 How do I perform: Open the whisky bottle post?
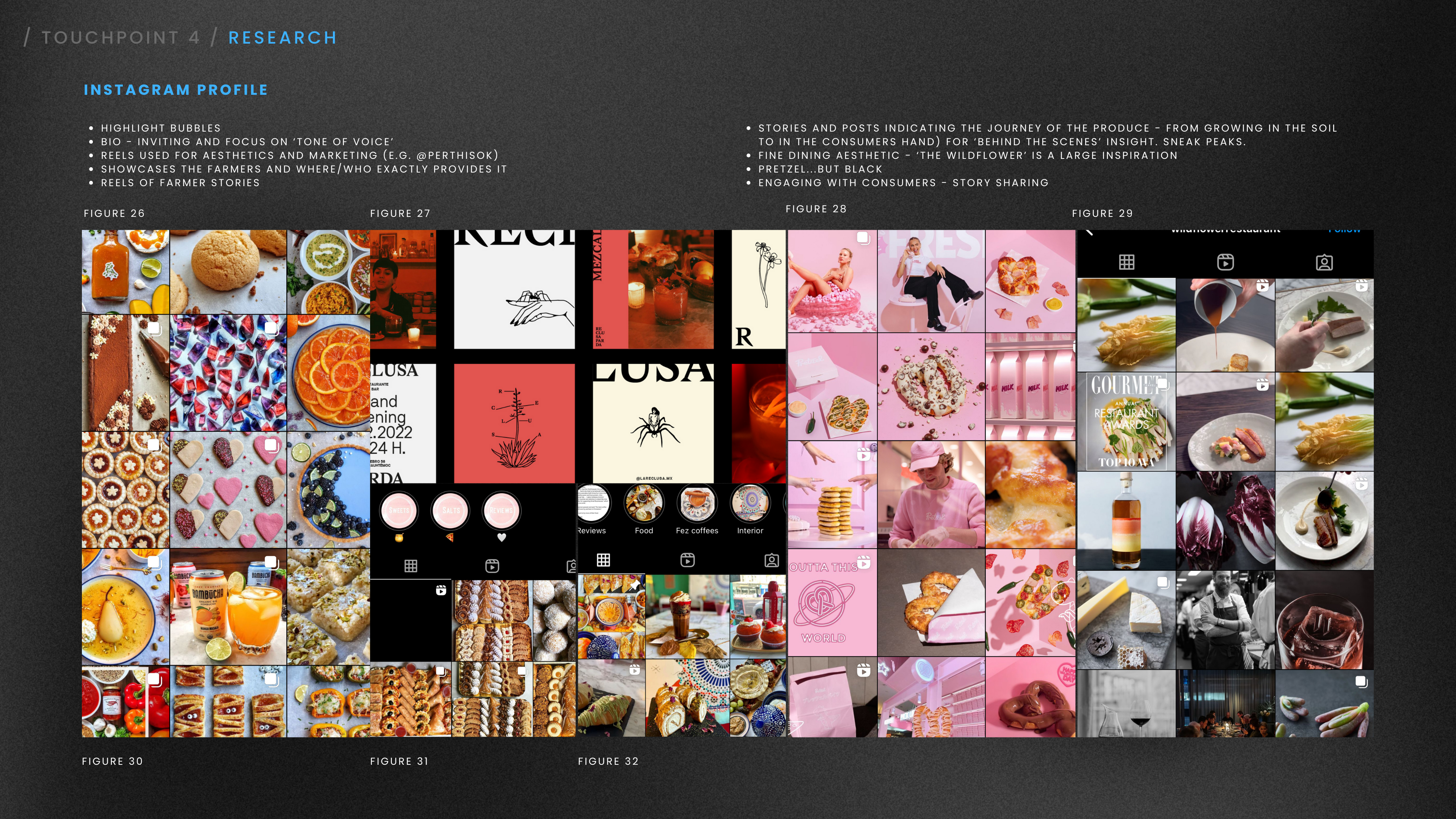1126,521
